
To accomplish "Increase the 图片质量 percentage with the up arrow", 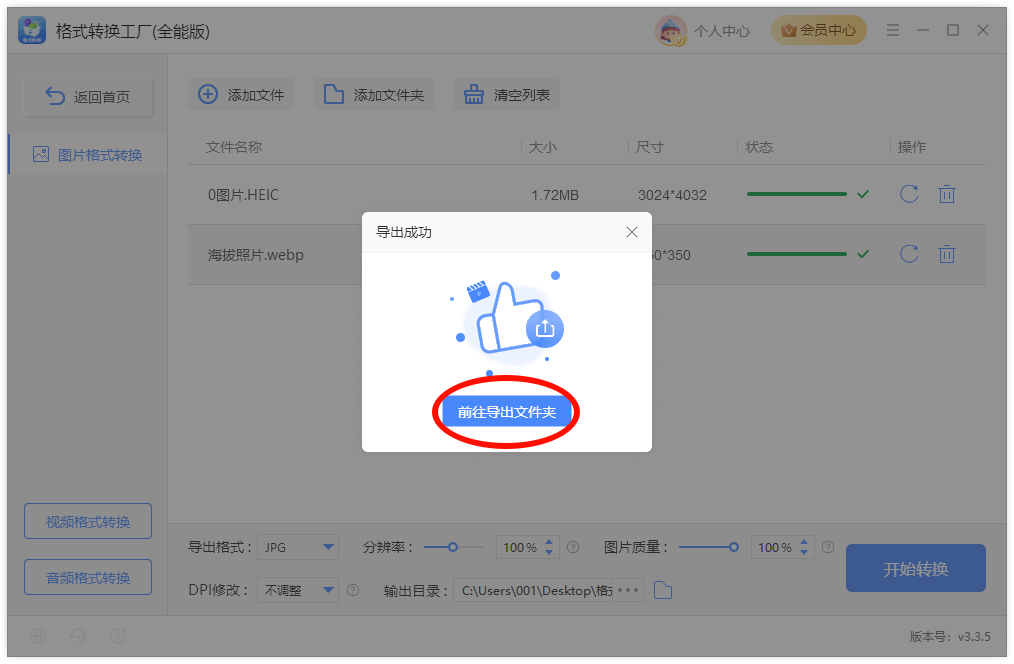I will tap(804, 542).
